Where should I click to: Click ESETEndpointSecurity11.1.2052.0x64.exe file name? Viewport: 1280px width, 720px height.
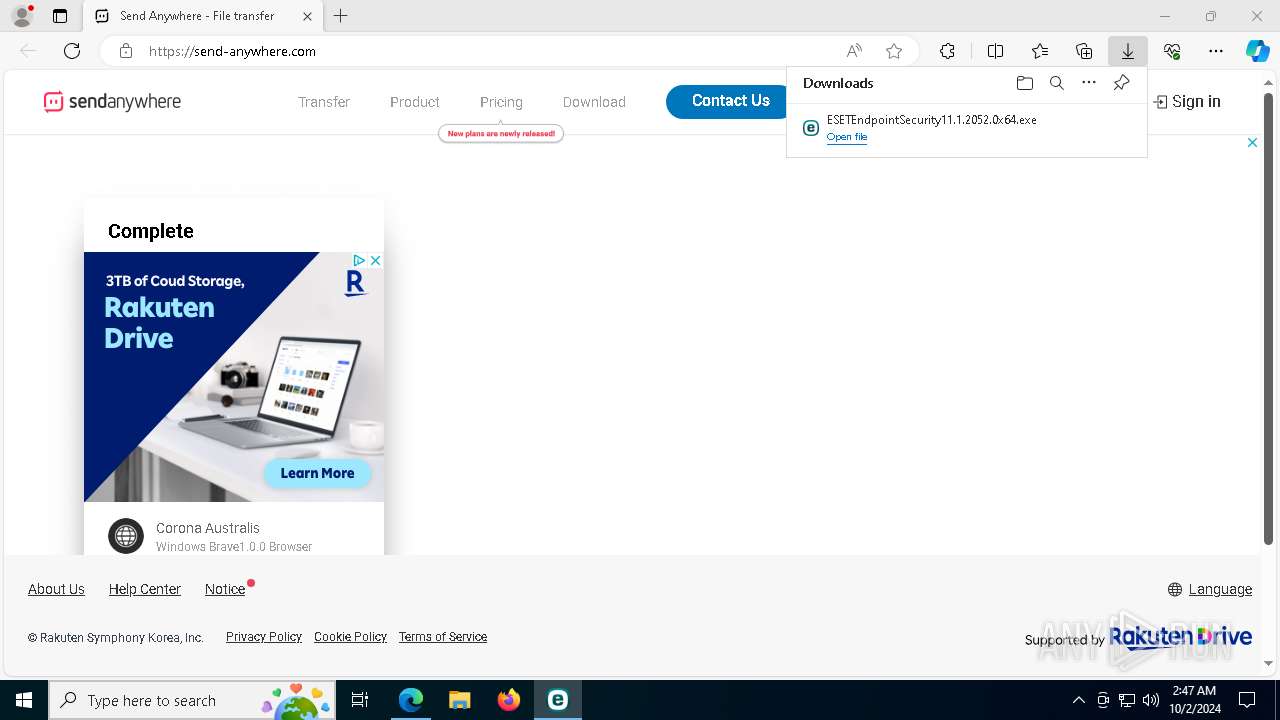(932, 120)
